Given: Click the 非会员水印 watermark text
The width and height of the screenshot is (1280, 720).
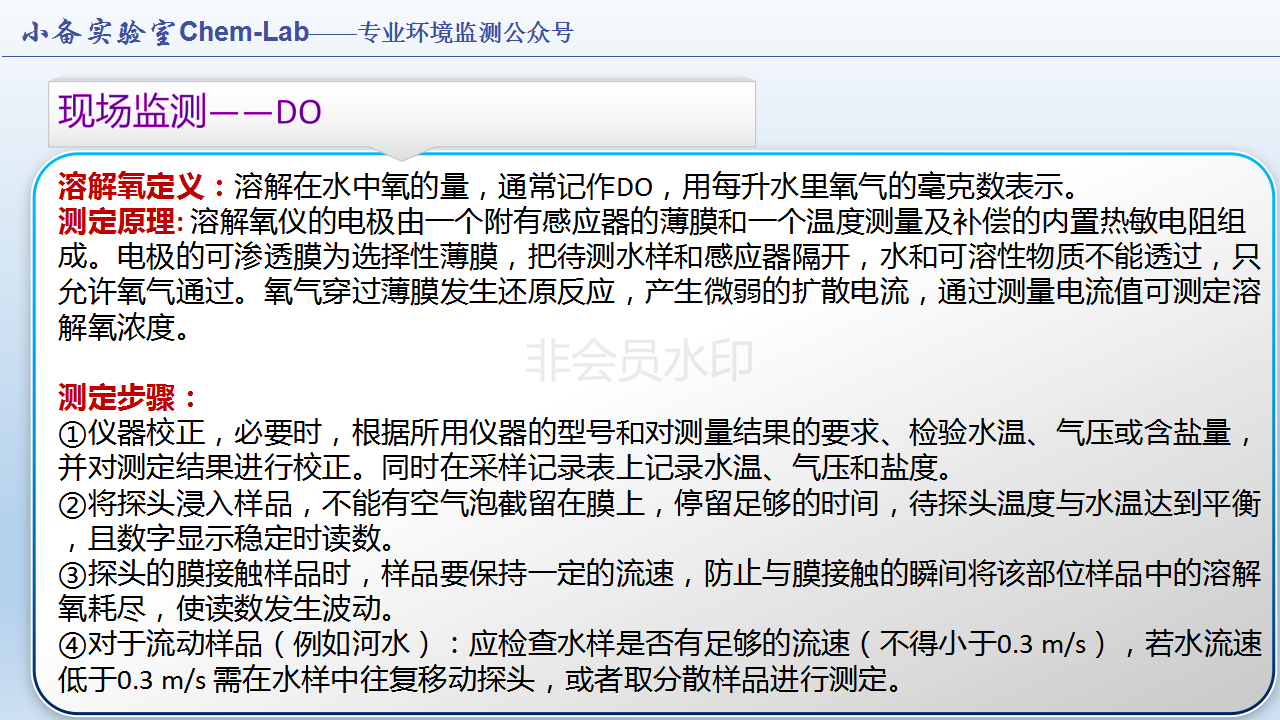Looking at the screenshot, I should point(639,362).
